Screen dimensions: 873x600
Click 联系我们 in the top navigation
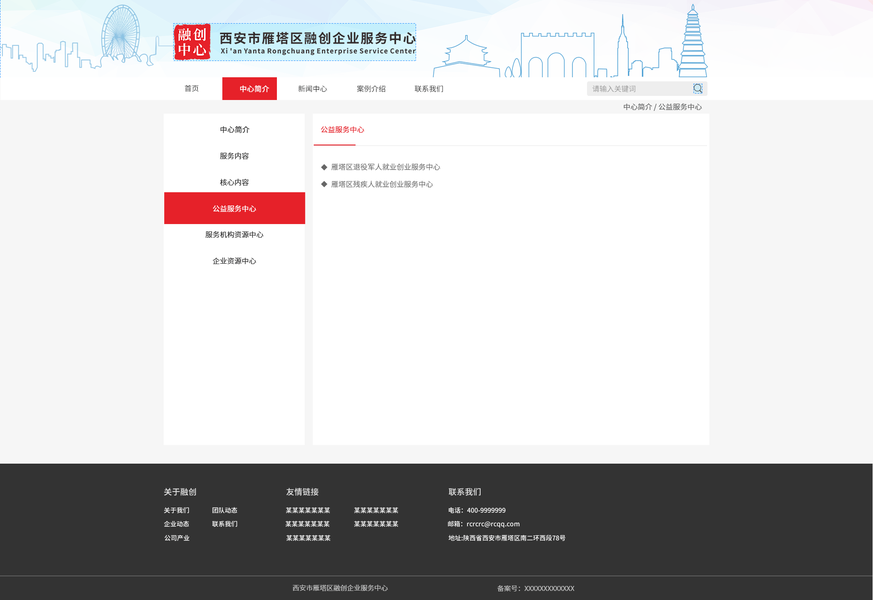click(x=429, y=88)
